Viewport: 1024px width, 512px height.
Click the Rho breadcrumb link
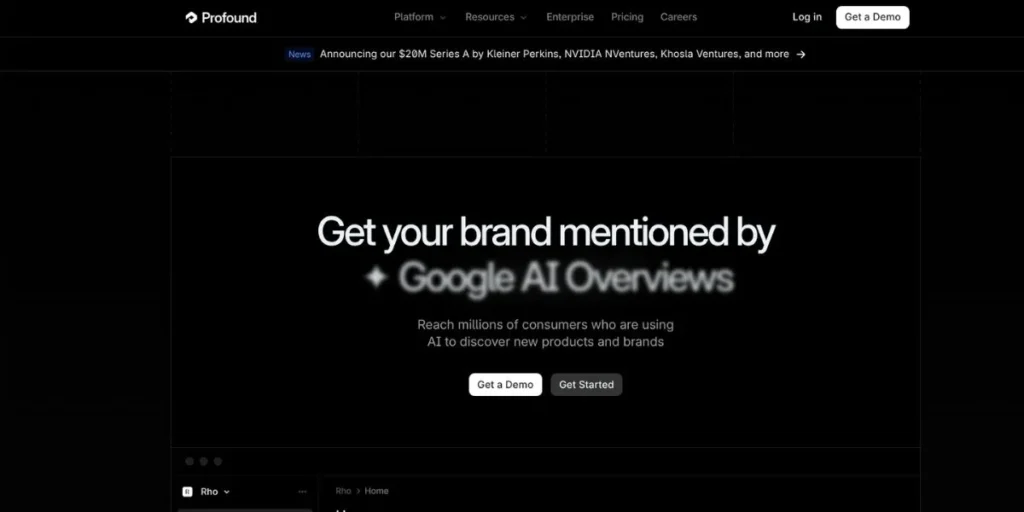pos(343,491)
